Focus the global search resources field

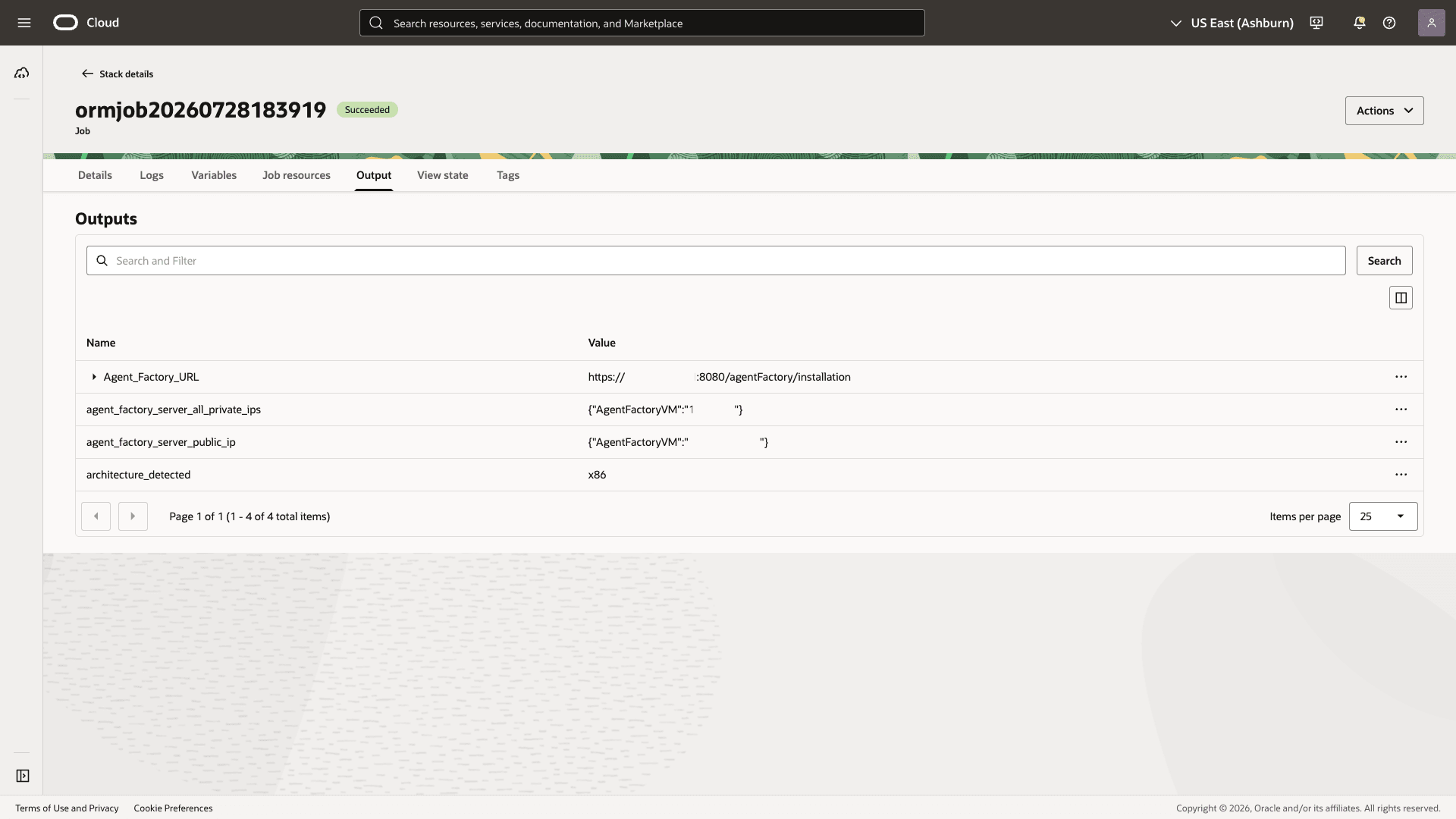[x=642, y=23]
